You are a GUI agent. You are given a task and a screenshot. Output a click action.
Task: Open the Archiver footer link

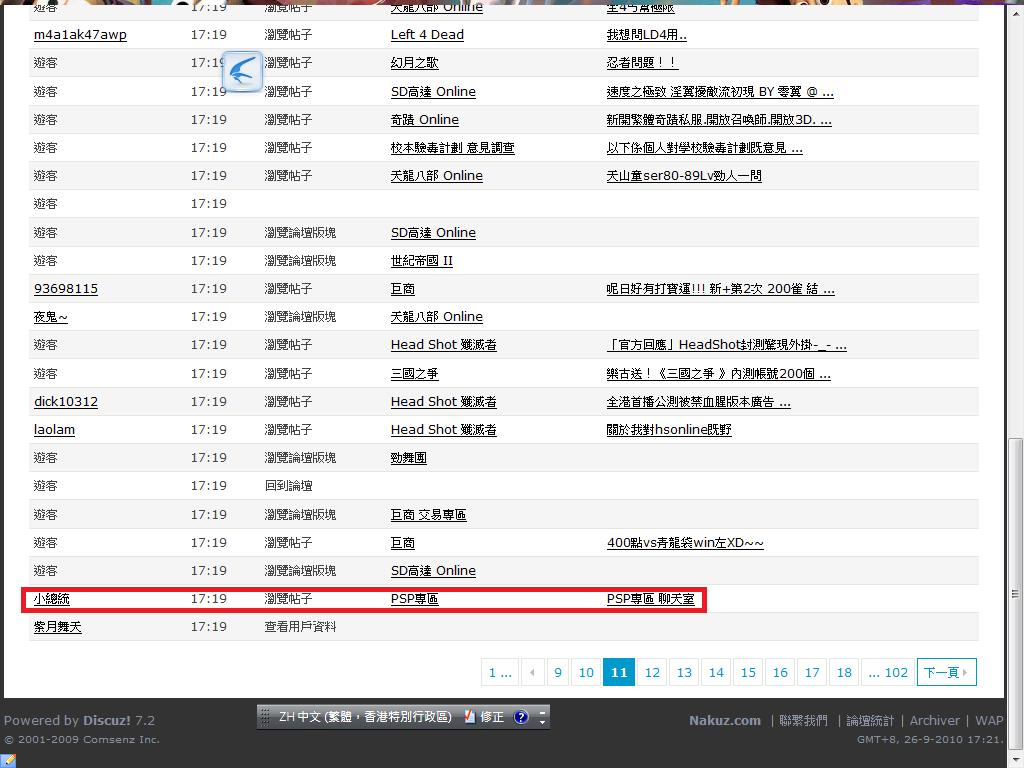[935, 720]
